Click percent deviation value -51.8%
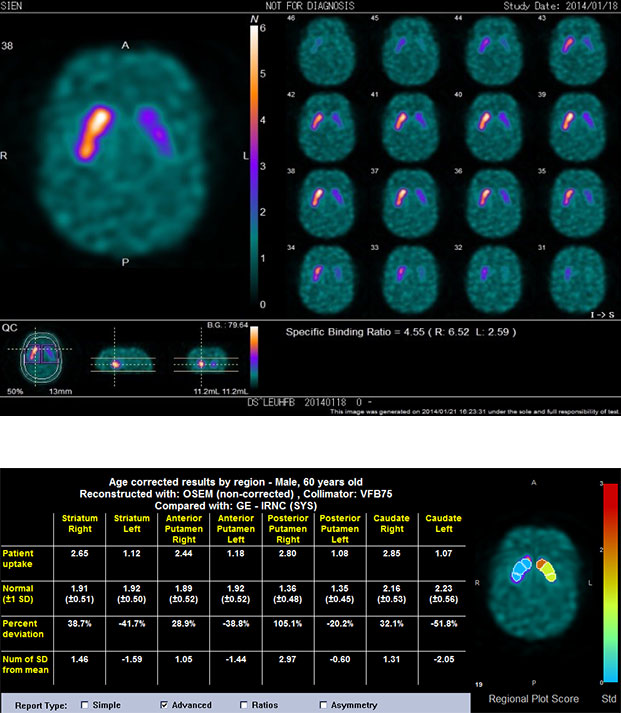This screenshot has height=713, width=621. click(x=444, y=623)
